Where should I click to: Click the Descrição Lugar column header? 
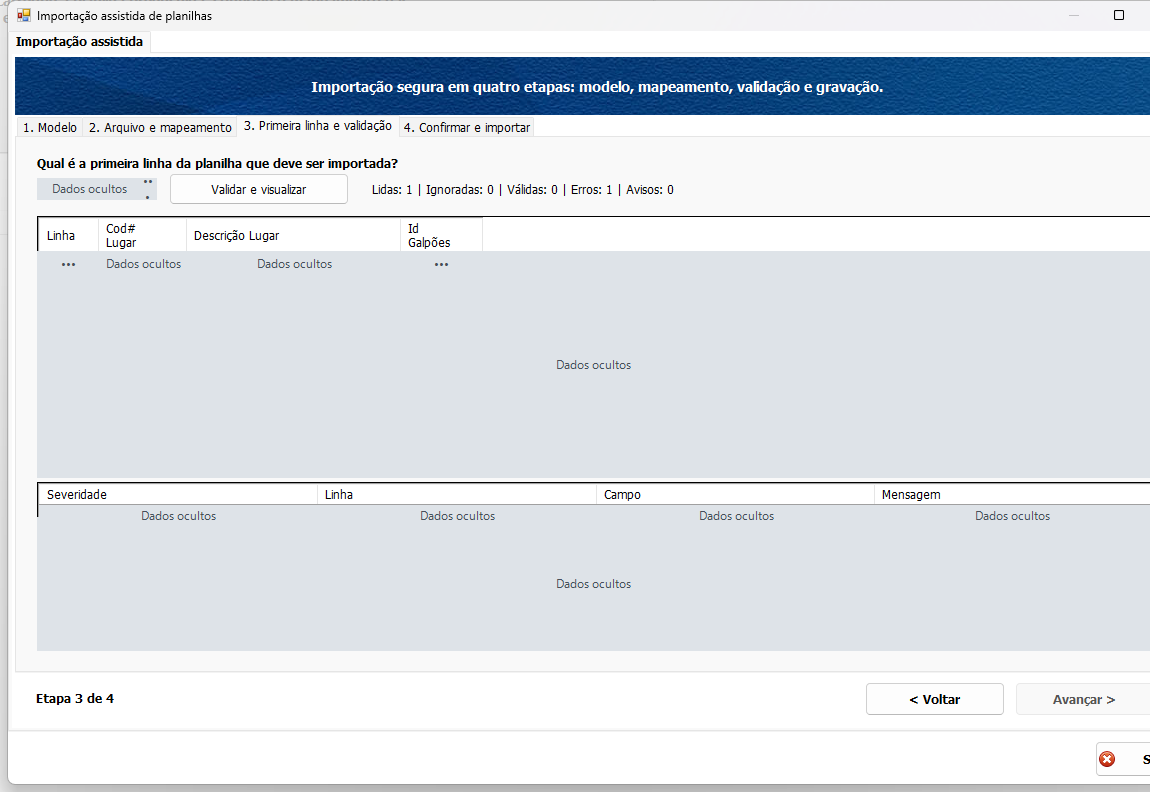click(x=293, y=235)
